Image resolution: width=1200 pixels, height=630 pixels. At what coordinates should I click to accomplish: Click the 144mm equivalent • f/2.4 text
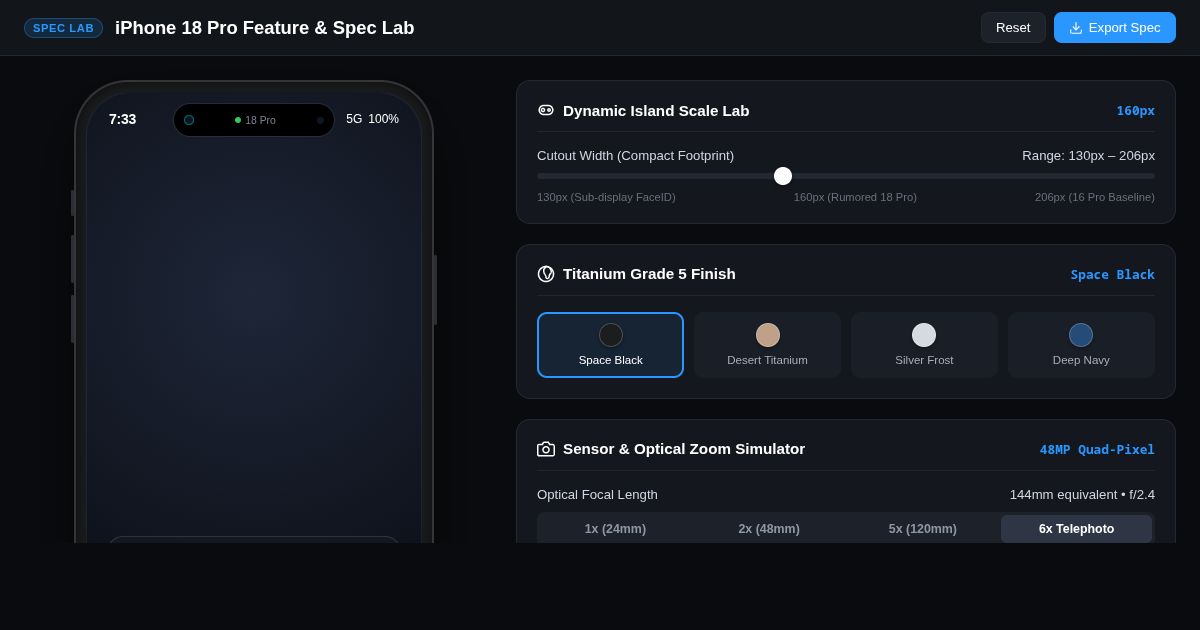point(1082,494)
